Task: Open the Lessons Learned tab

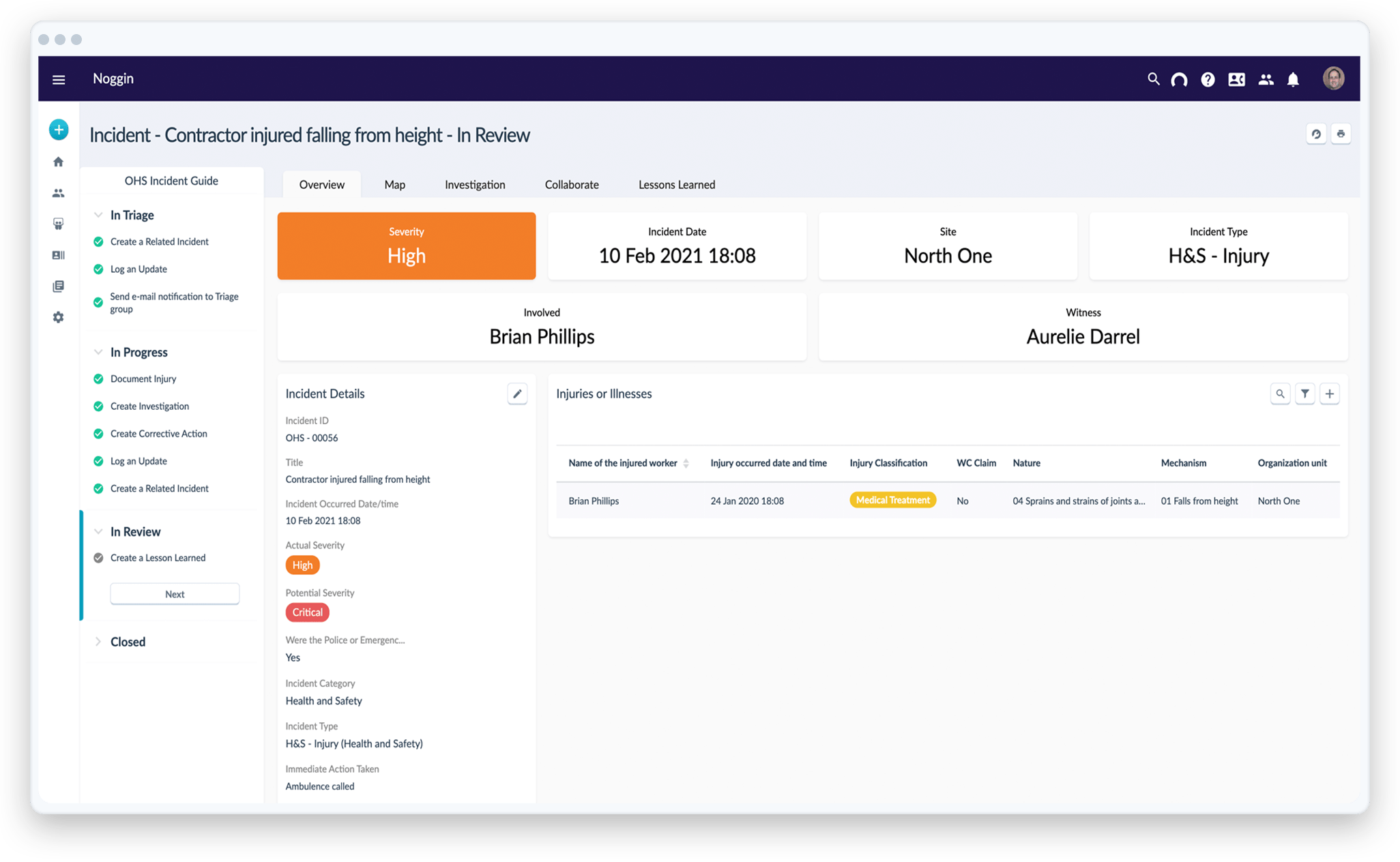Action: click(676, 185)
